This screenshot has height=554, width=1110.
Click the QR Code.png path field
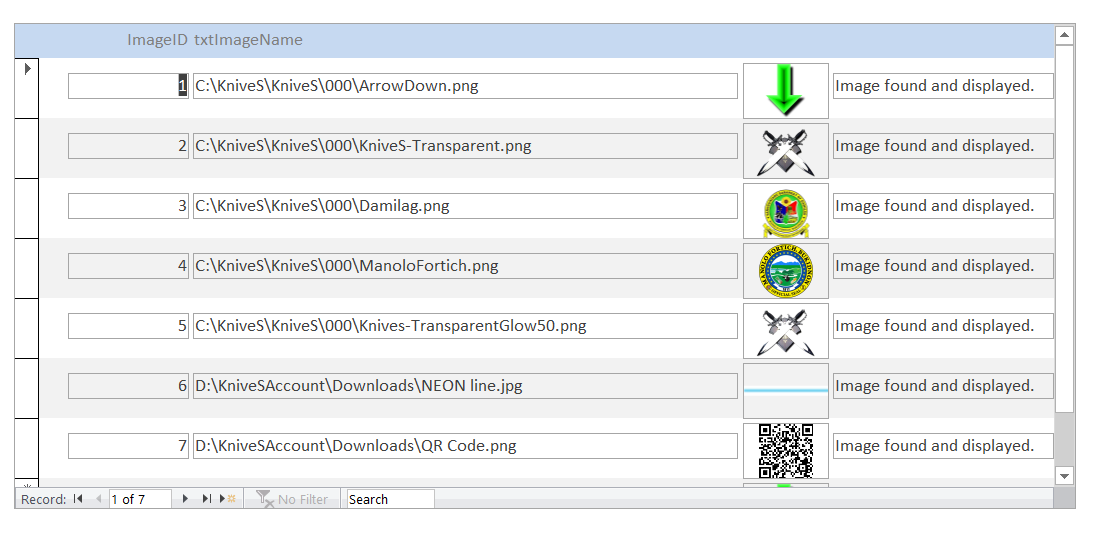click(x=465, y=447)
